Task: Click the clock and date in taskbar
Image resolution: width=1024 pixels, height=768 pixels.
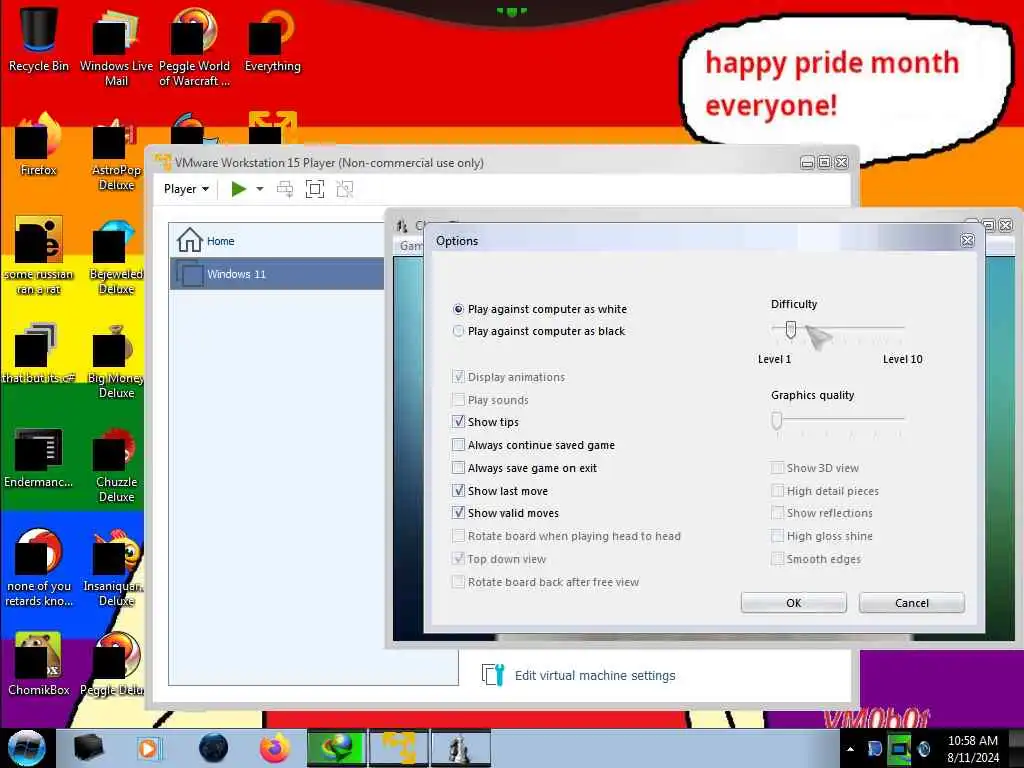Action: pyautogui.click(x=972, y=749)
